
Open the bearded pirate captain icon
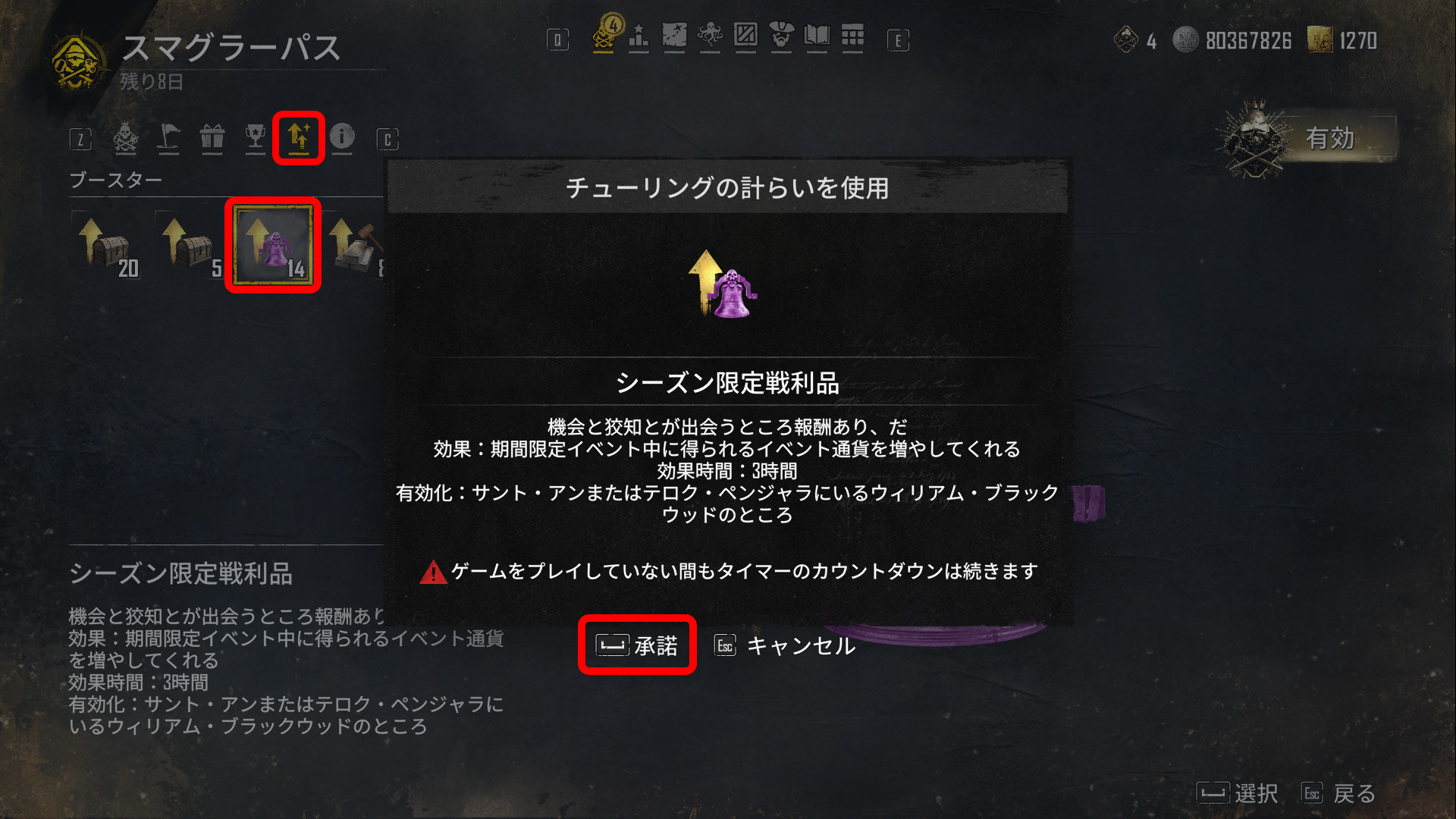click(781, 36)
